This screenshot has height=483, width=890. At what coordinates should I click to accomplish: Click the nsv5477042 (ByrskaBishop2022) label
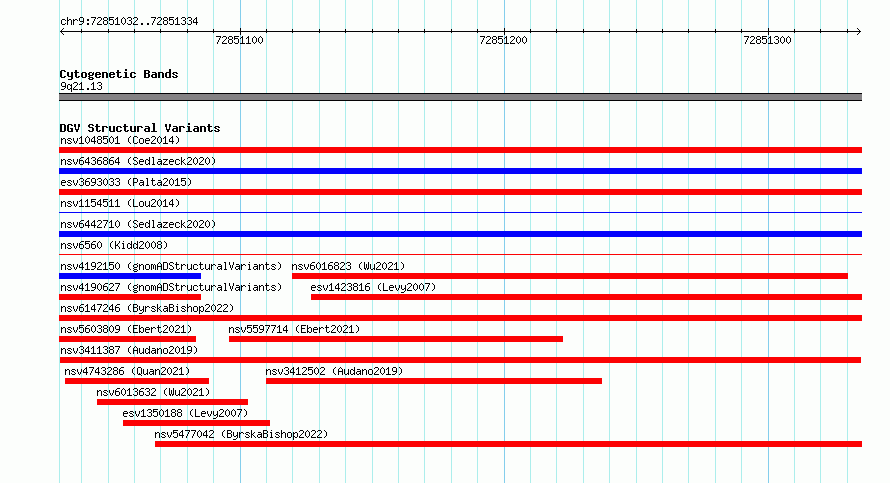click(x=241, y=434)
